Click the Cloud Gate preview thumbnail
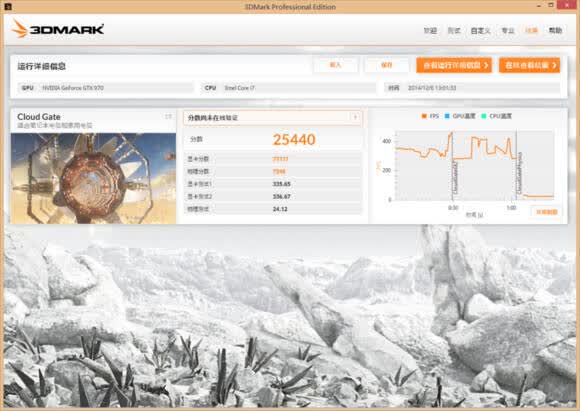Screen dimensions: 580x411 point(93,178)
